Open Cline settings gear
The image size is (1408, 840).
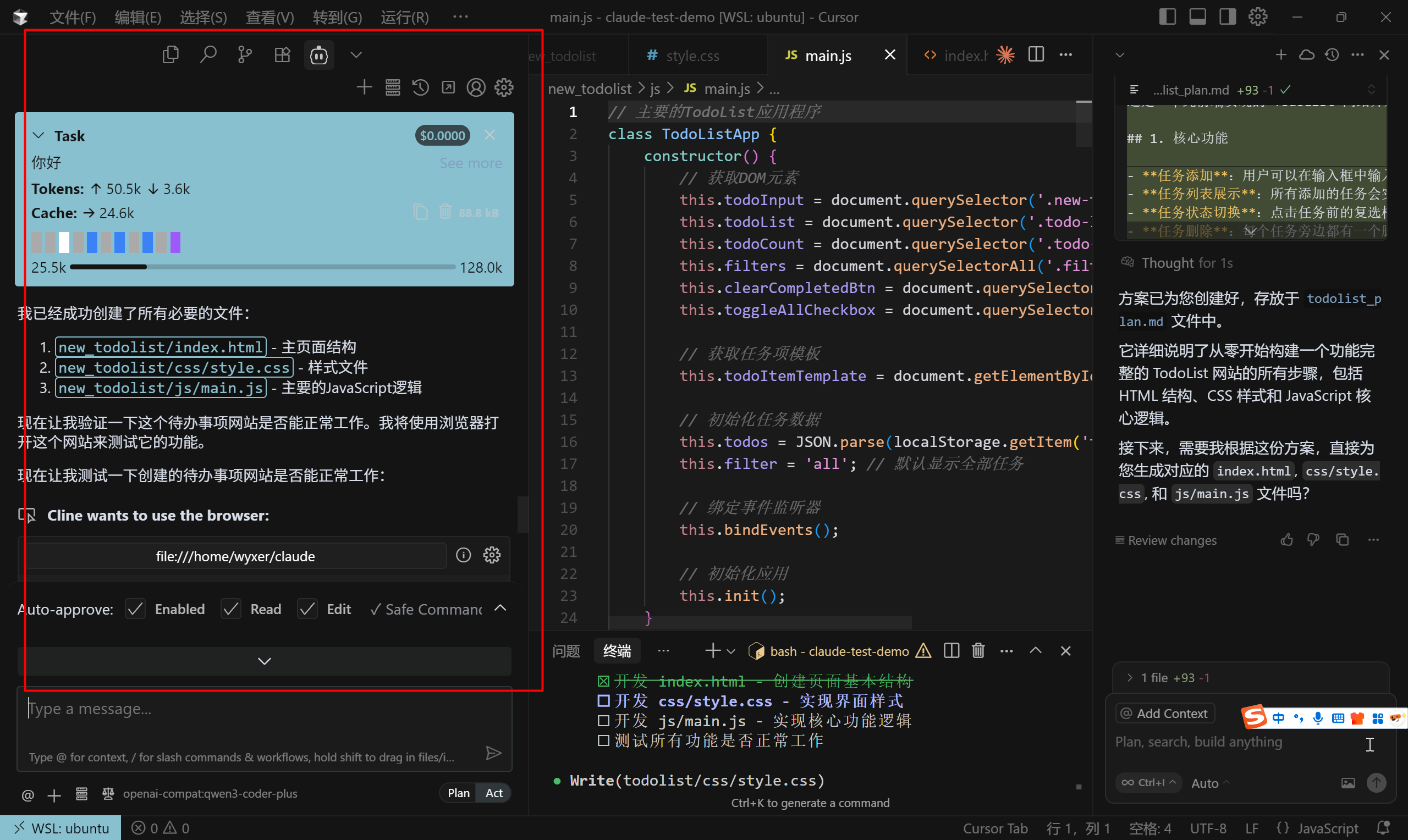pyautogui.click(x=503, y=87)
